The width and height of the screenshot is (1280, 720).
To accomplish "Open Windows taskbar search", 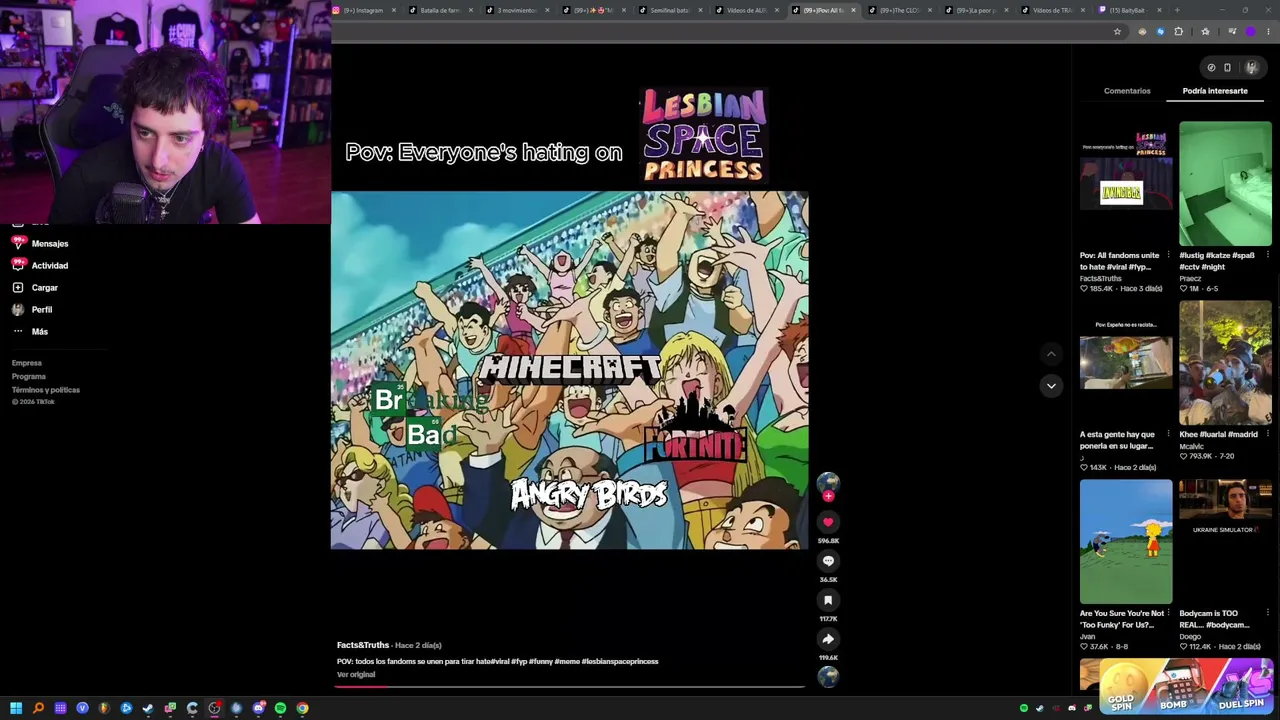I will coord(38,709).
